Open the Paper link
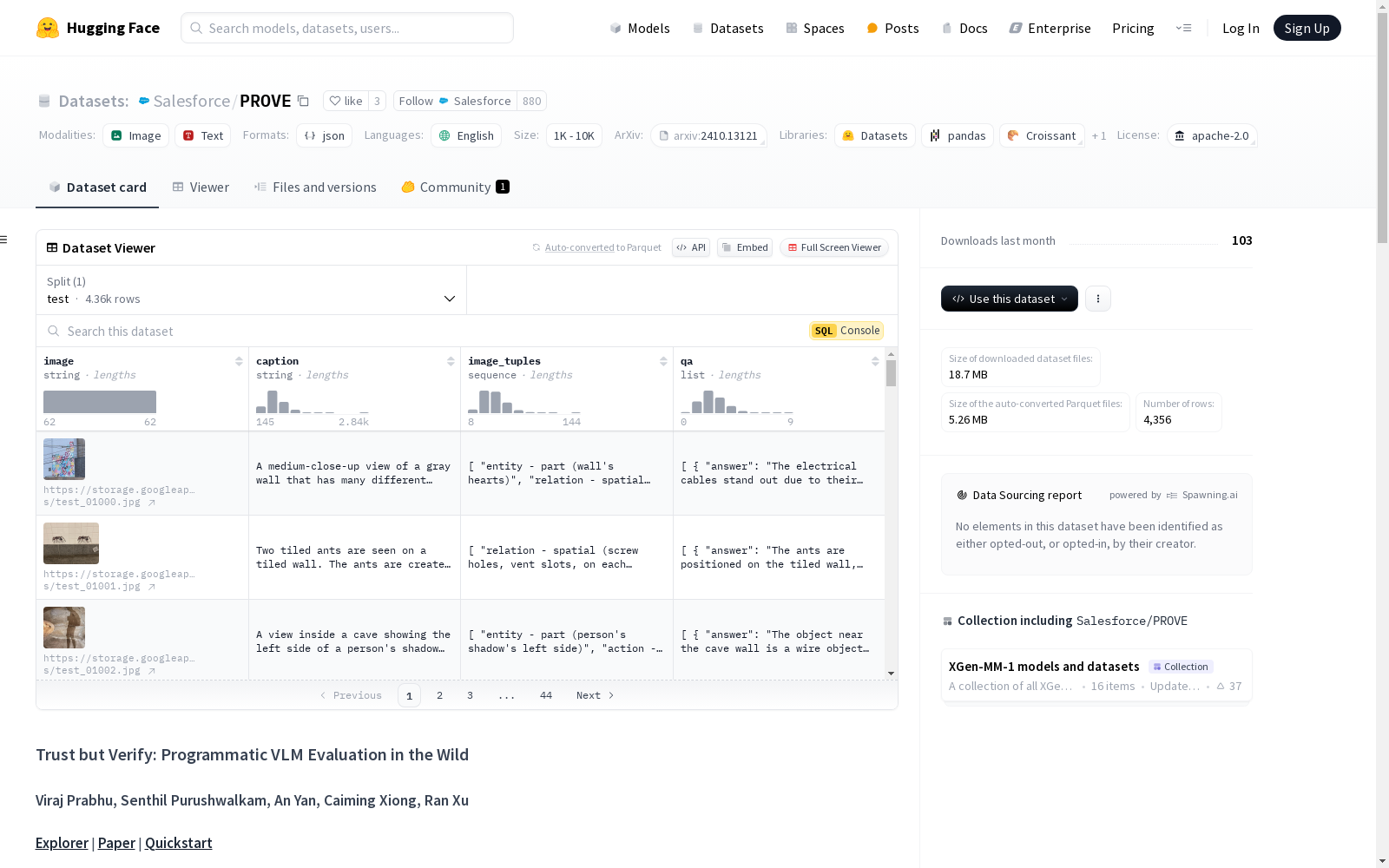The height and width of the screenshot is (868, 1389). (x=116, y=843)
